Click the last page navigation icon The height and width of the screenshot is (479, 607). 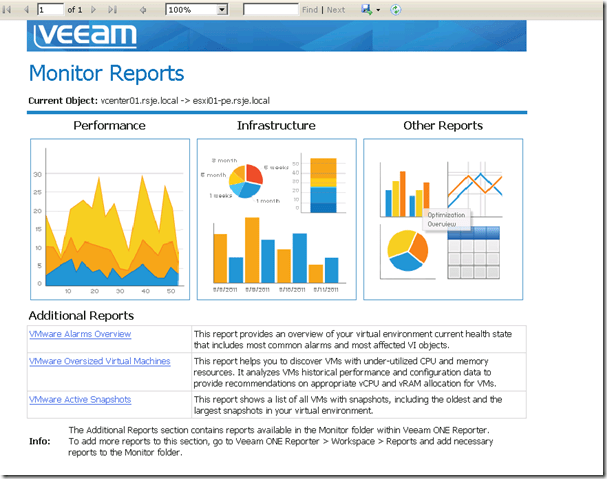(x=112, y=9)
